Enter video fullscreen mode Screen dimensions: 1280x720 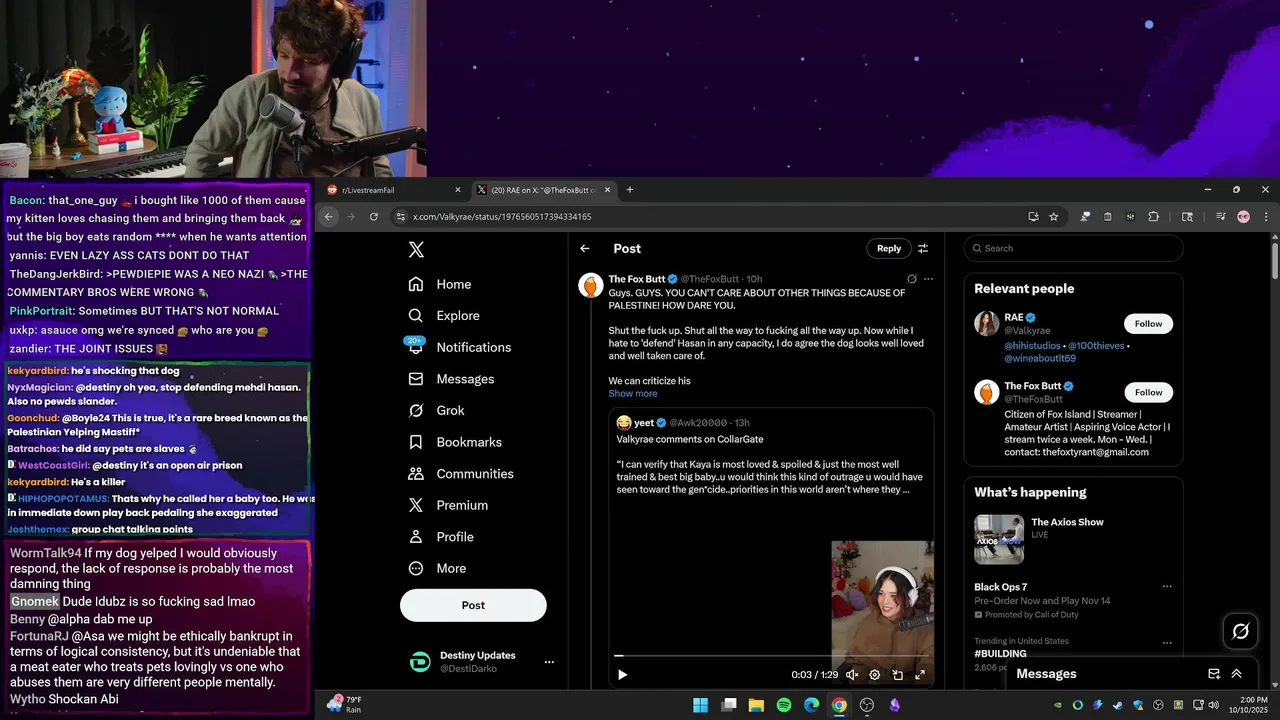pos(920,675)
